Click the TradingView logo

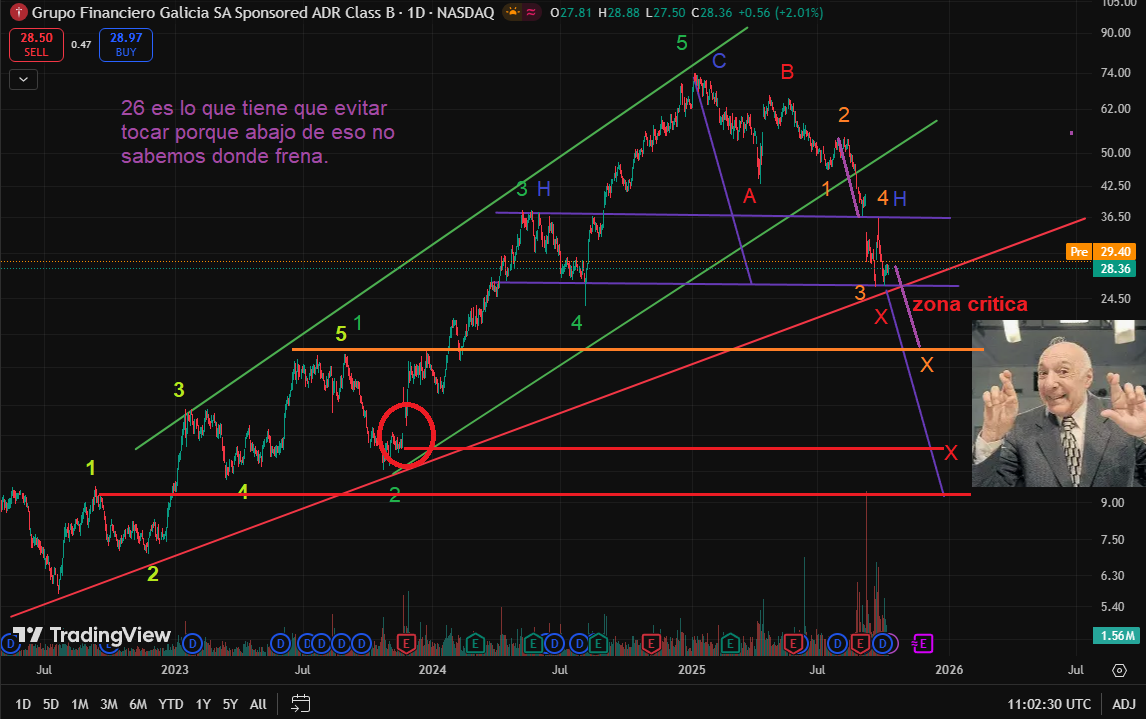point(92,635)
